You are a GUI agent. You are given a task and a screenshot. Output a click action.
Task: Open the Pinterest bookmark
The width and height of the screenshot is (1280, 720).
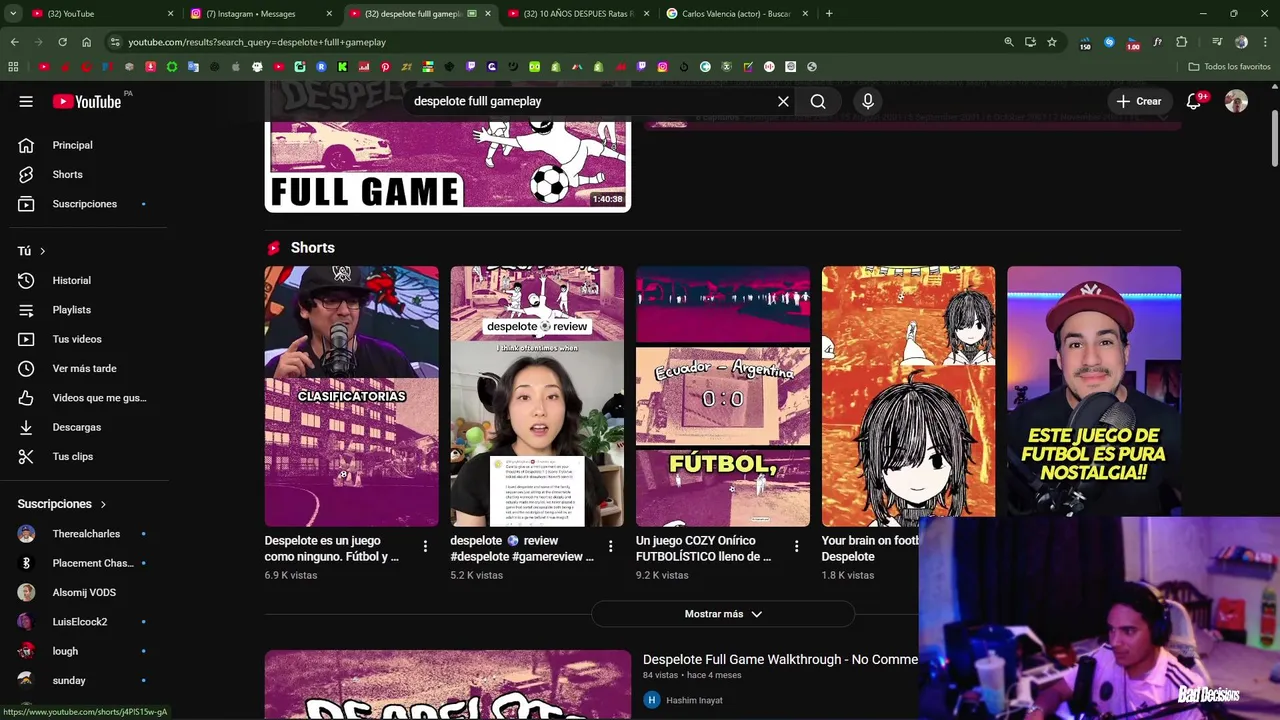click(385, 67)
